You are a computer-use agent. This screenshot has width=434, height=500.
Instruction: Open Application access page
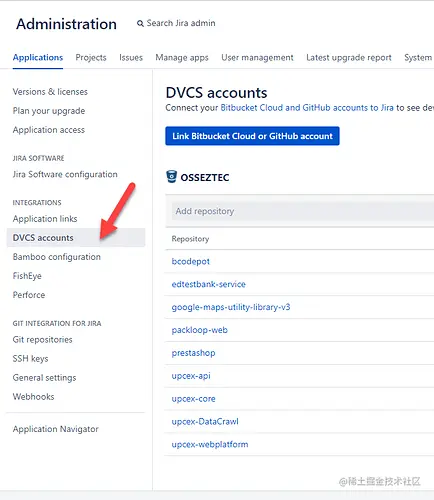[49, 130]
